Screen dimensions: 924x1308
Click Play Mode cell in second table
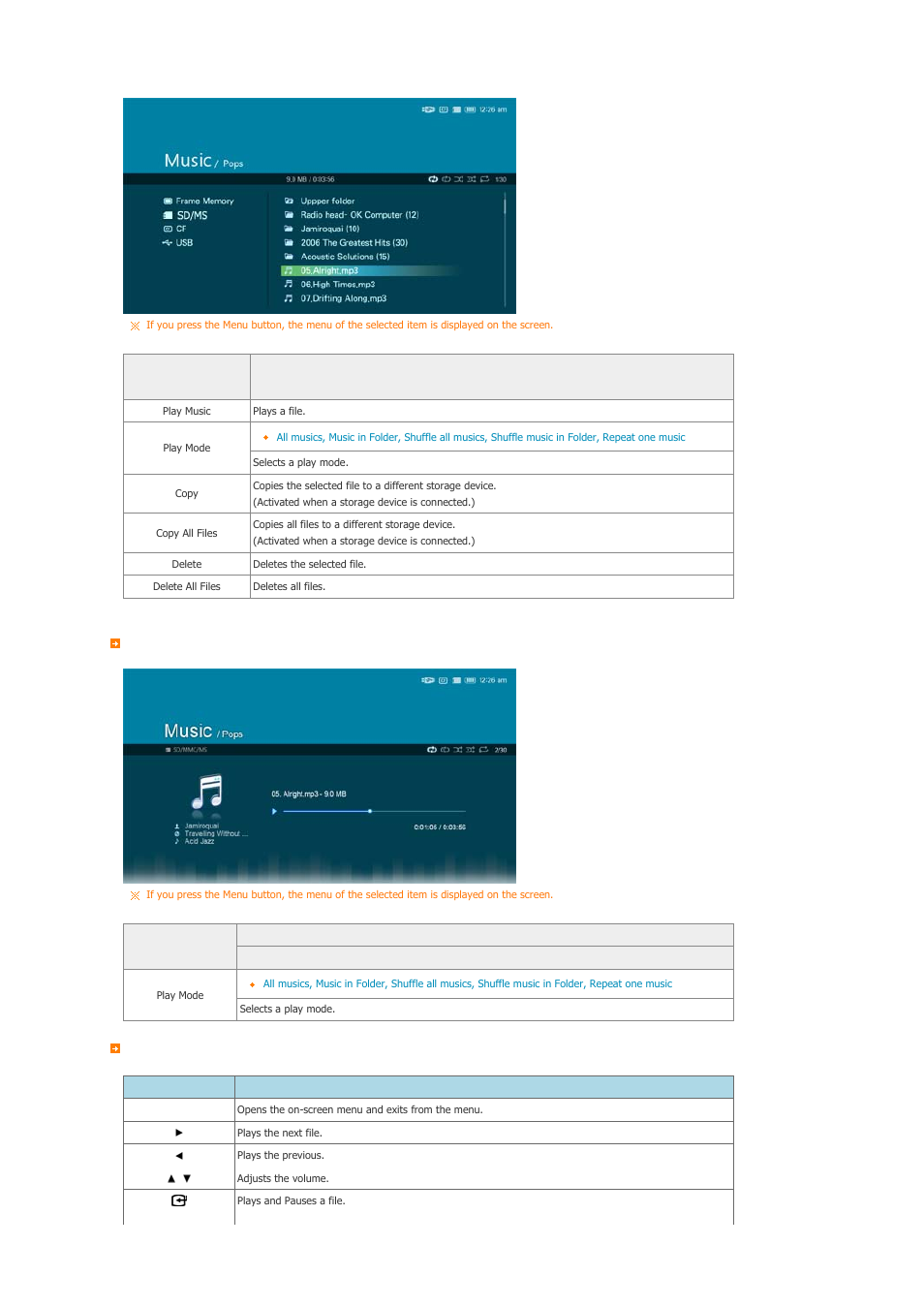coord(180,995)
